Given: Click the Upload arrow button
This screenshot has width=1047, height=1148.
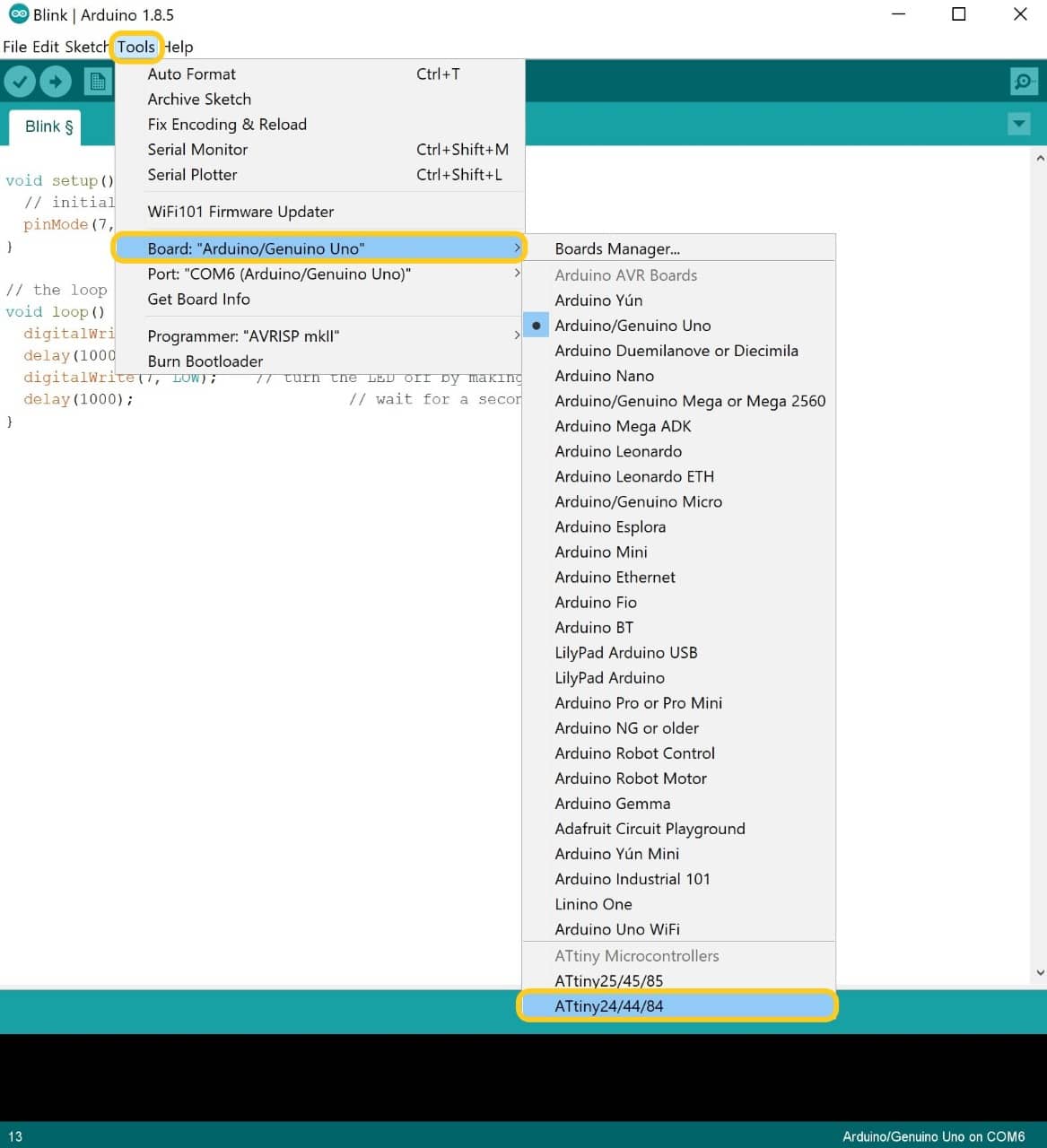Looking at the screenshot, I should pos(56,83).
